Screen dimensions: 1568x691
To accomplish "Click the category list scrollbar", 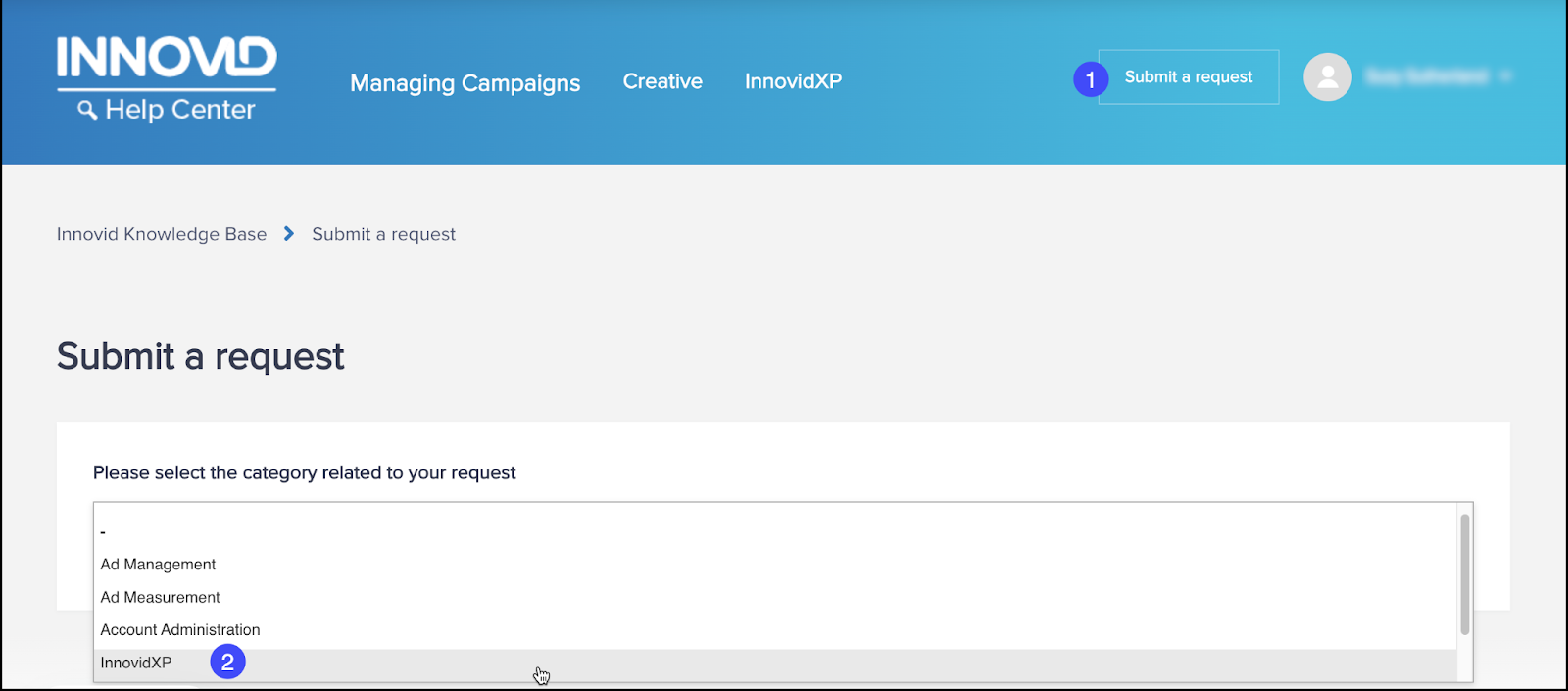I will pyautogui.click(x=1464, y=574).
